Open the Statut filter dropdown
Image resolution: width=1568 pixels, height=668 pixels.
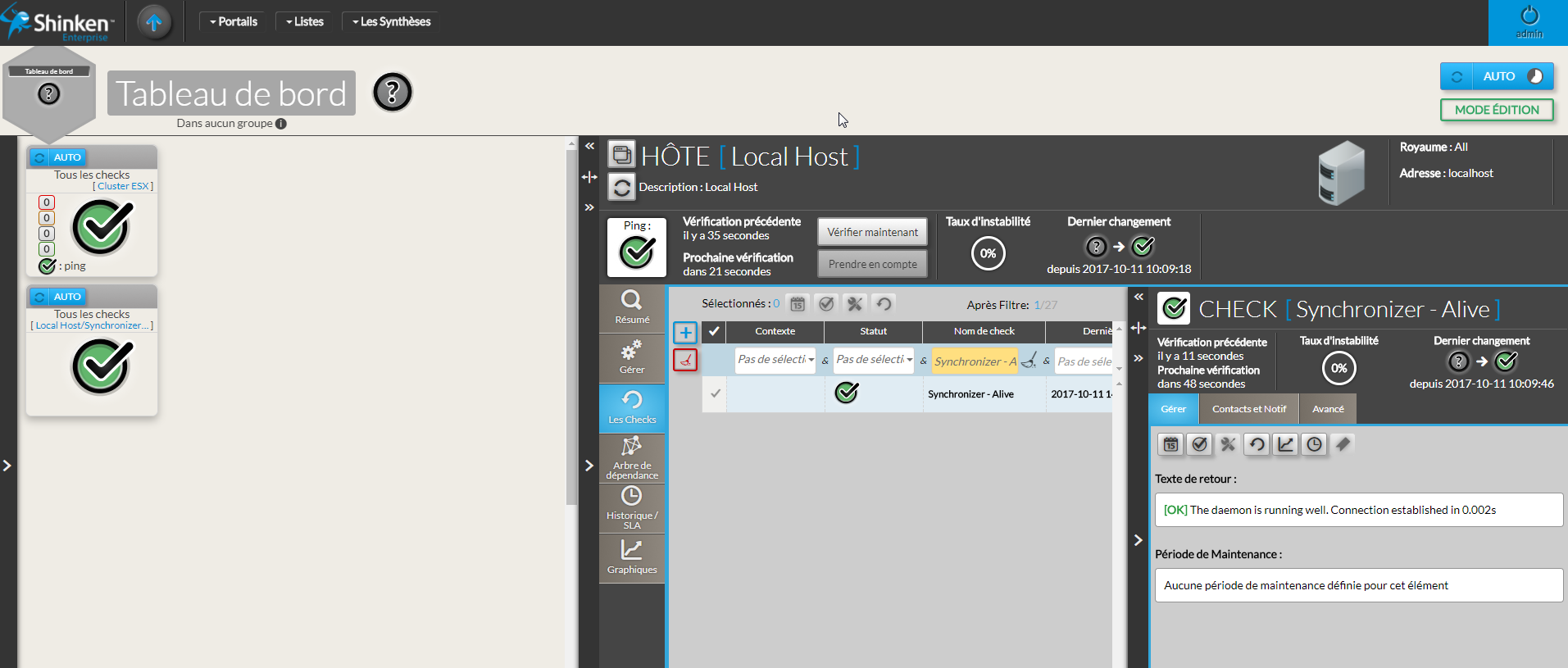[874, 360]
